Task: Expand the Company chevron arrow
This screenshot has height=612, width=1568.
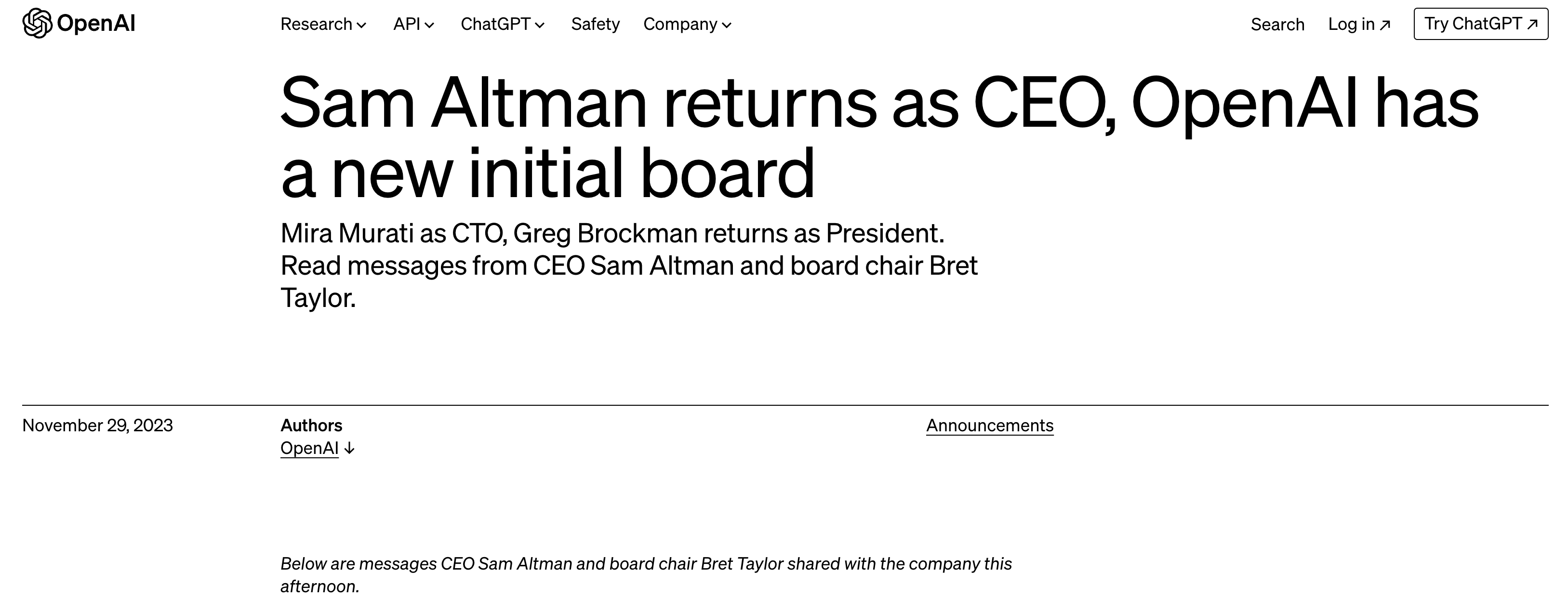Action: tap(727, 26)
